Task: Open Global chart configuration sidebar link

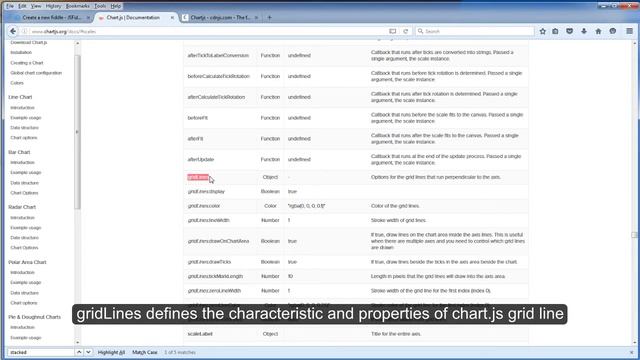Action: coord(36,73)
